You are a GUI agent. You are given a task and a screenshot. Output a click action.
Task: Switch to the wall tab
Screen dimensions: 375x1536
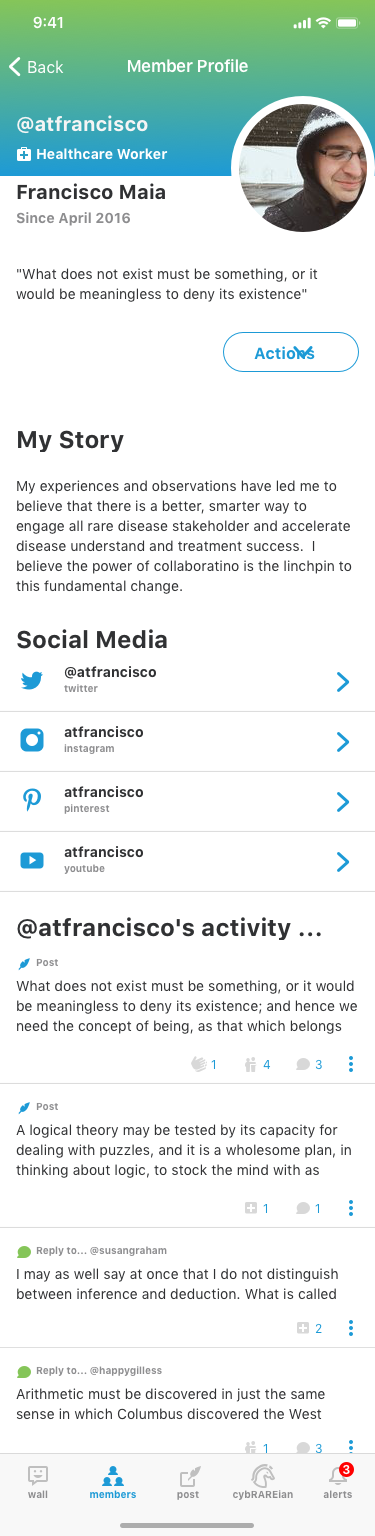coord(38,1481)
